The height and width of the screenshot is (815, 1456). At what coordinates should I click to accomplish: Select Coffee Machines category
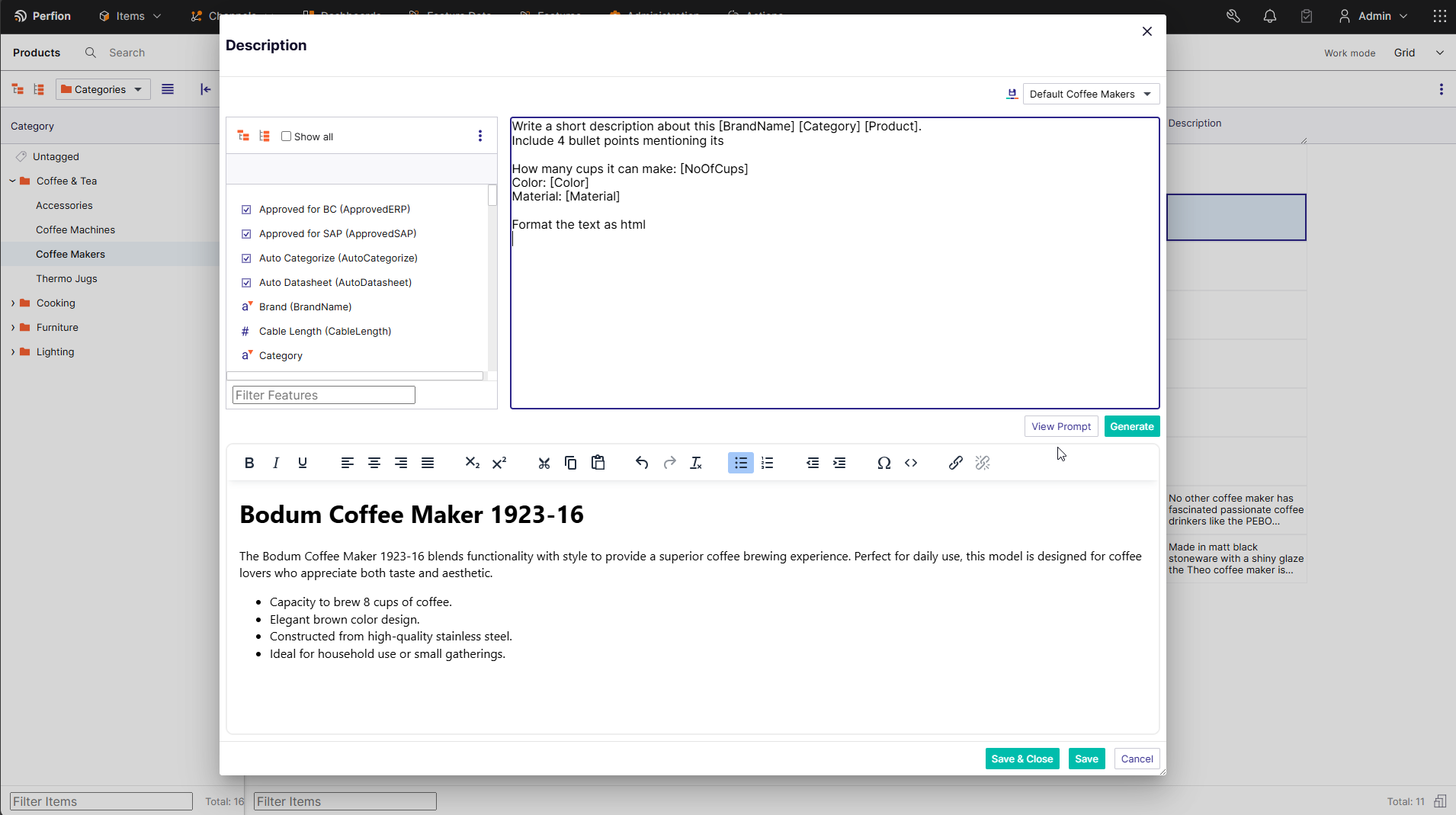[x=75, y=229]
